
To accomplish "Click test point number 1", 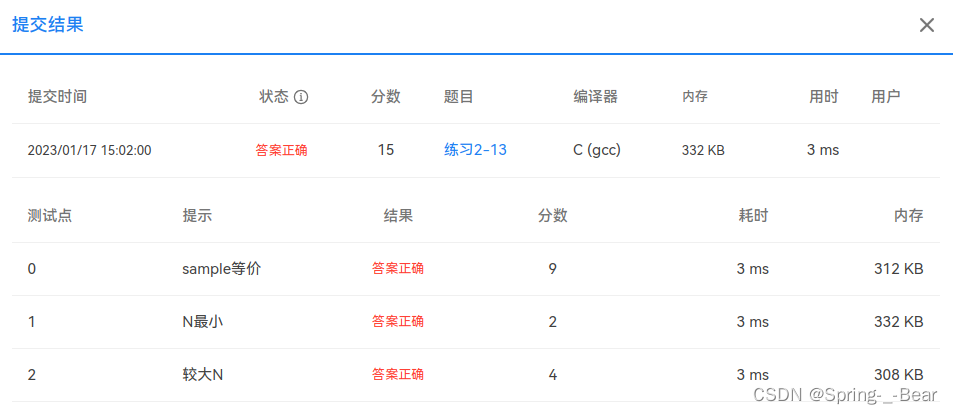I will pos(32,322).
